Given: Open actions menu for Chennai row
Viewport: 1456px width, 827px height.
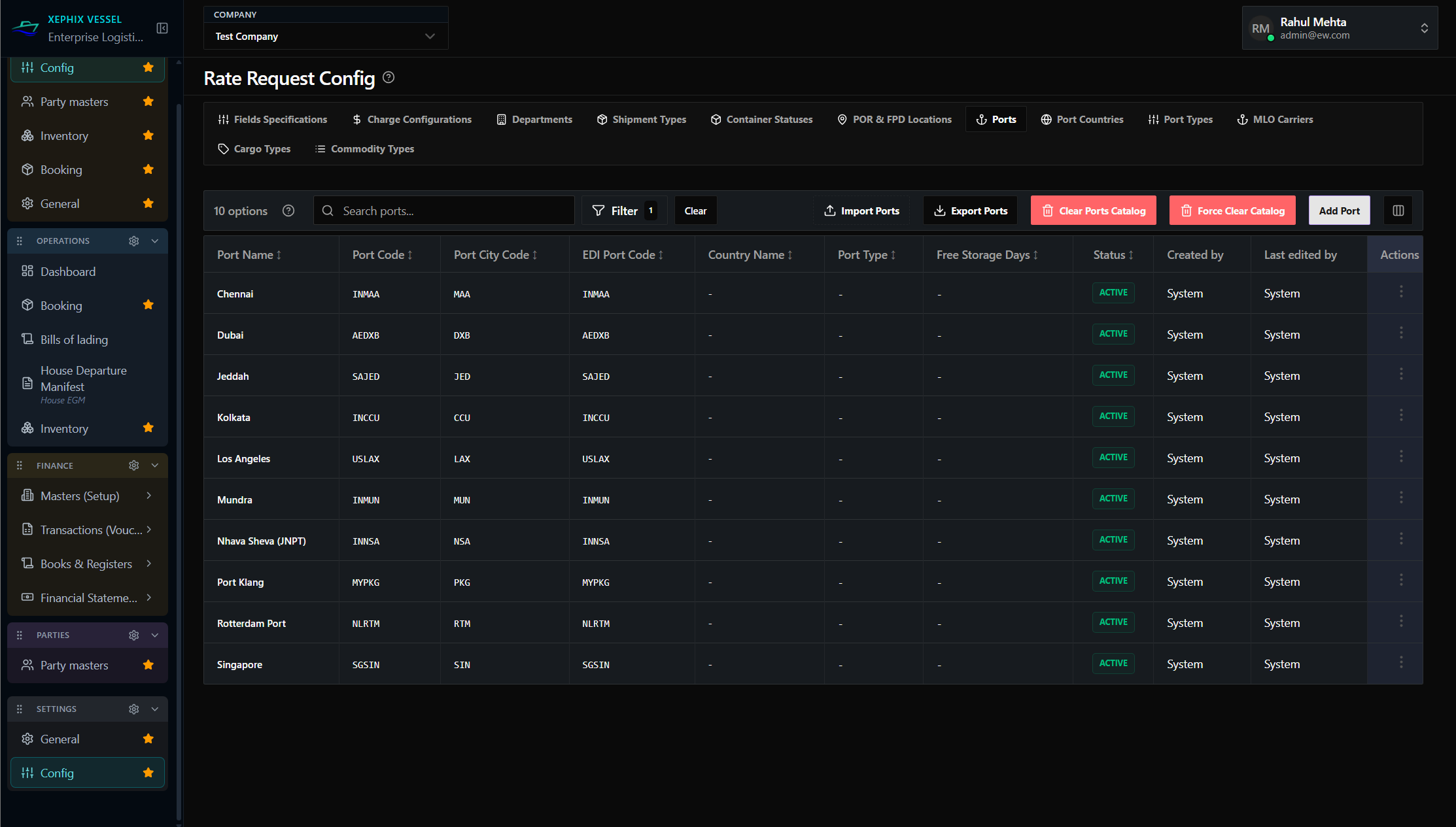Looking at the screenshot, I should (1401, 292).
